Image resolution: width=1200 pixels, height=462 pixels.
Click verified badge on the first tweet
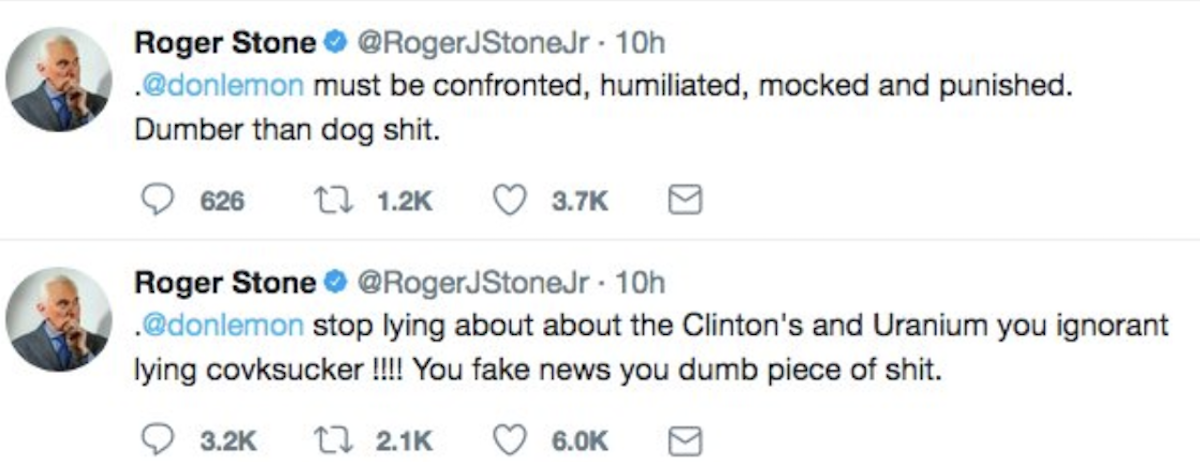point(337,43)
